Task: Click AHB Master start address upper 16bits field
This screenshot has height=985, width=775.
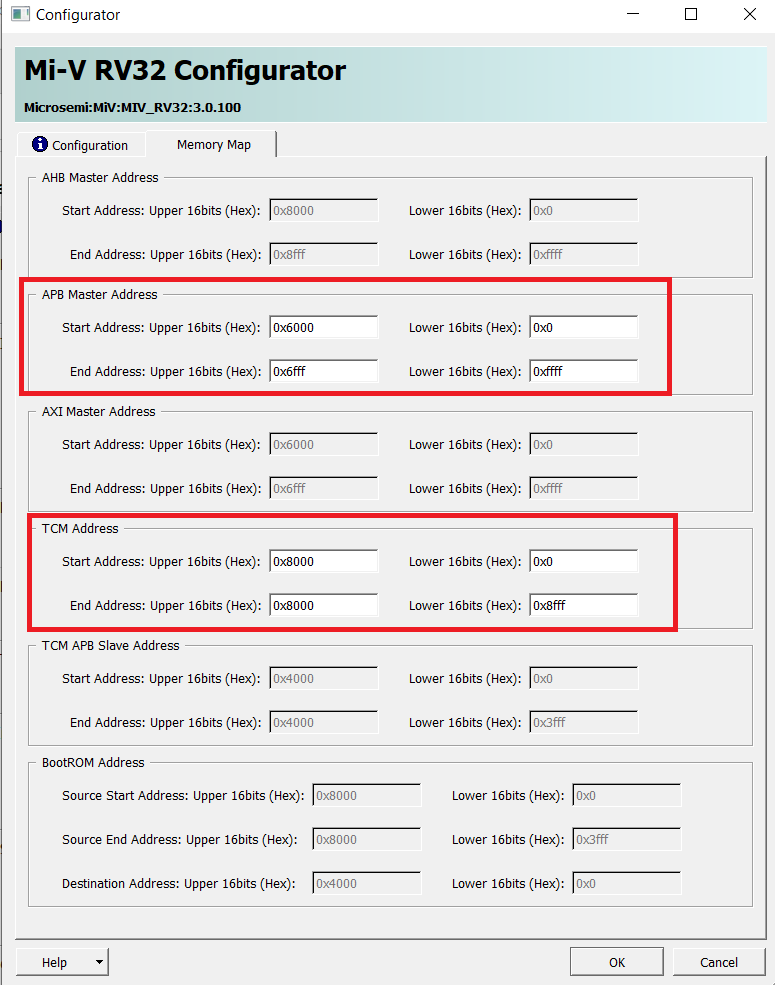Action: (323, 211)
